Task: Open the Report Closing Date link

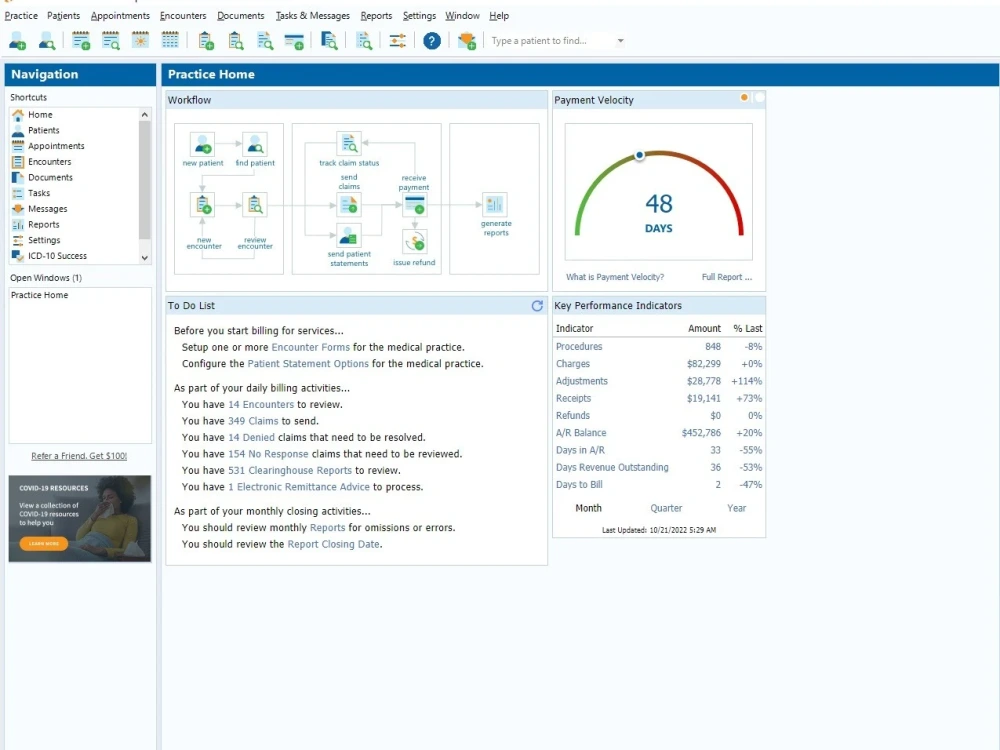Action: [x=334, y=545]
